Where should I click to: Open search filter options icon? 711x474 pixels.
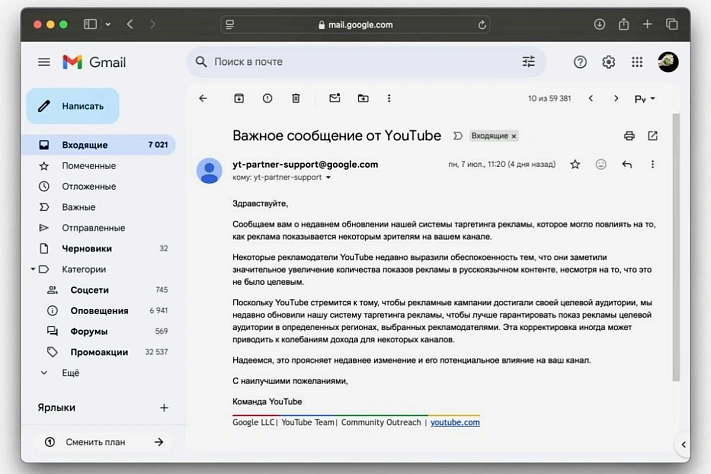click(528, 61)
